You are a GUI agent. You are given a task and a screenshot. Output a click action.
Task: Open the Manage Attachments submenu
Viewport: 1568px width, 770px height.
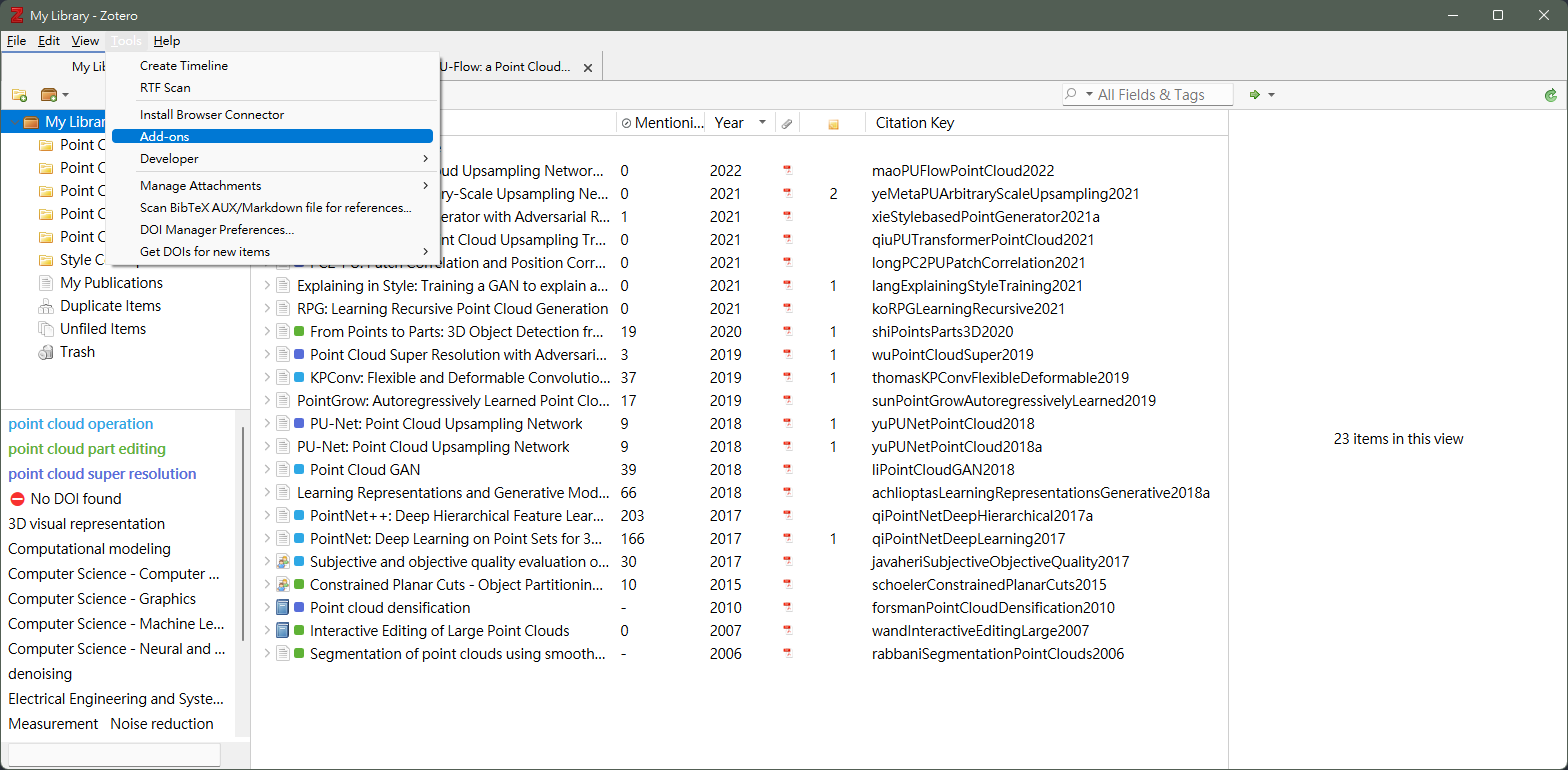[x=272, y=186]
